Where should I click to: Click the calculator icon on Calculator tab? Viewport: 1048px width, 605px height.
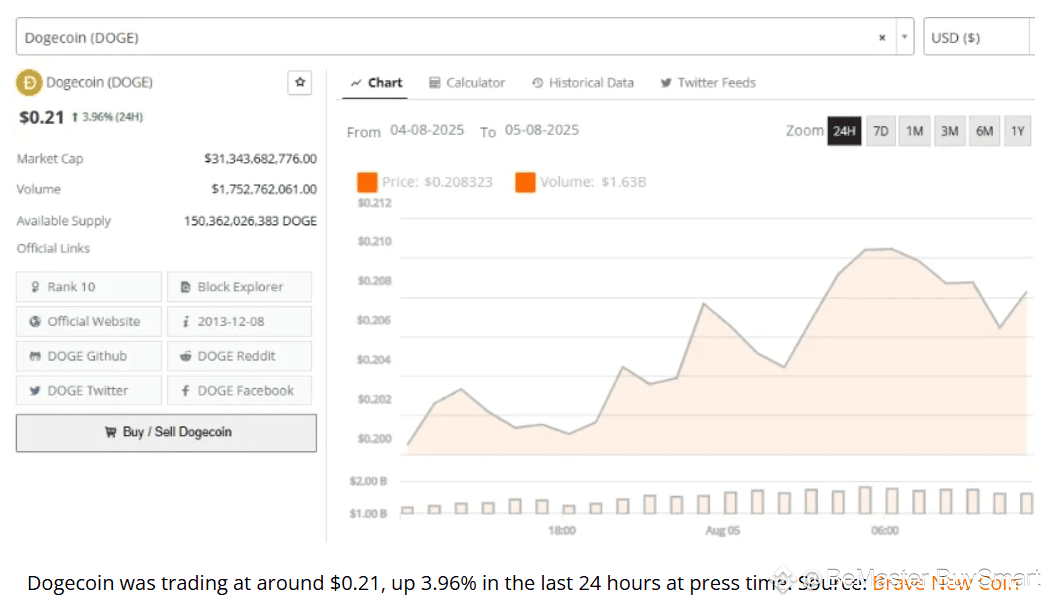(434, 83)
